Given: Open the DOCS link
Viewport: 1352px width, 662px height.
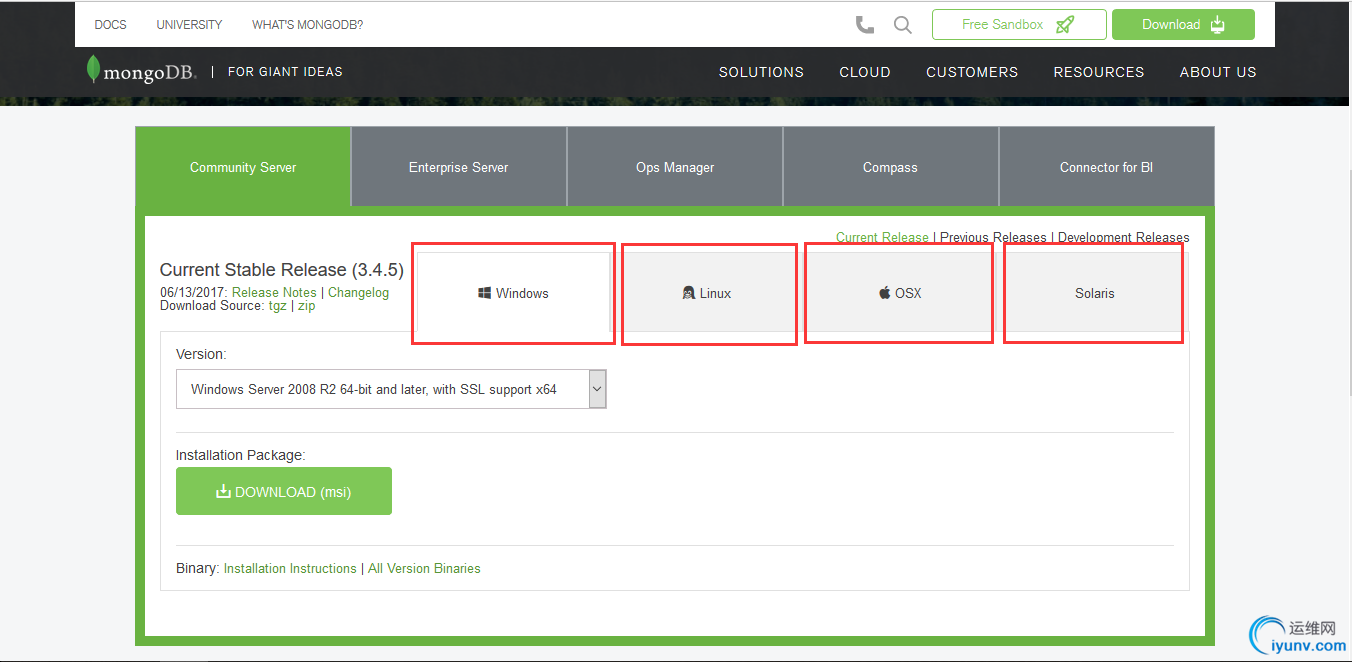Looking at the screenshot, I should pyautogui.click(x=111, y=25).
